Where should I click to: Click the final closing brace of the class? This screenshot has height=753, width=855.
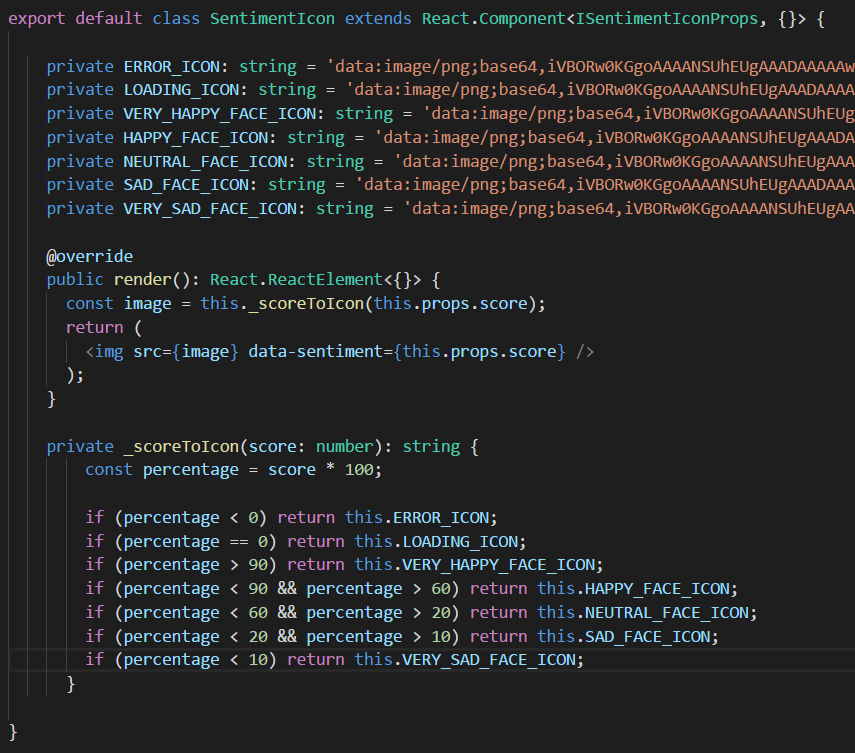(13, 731)
